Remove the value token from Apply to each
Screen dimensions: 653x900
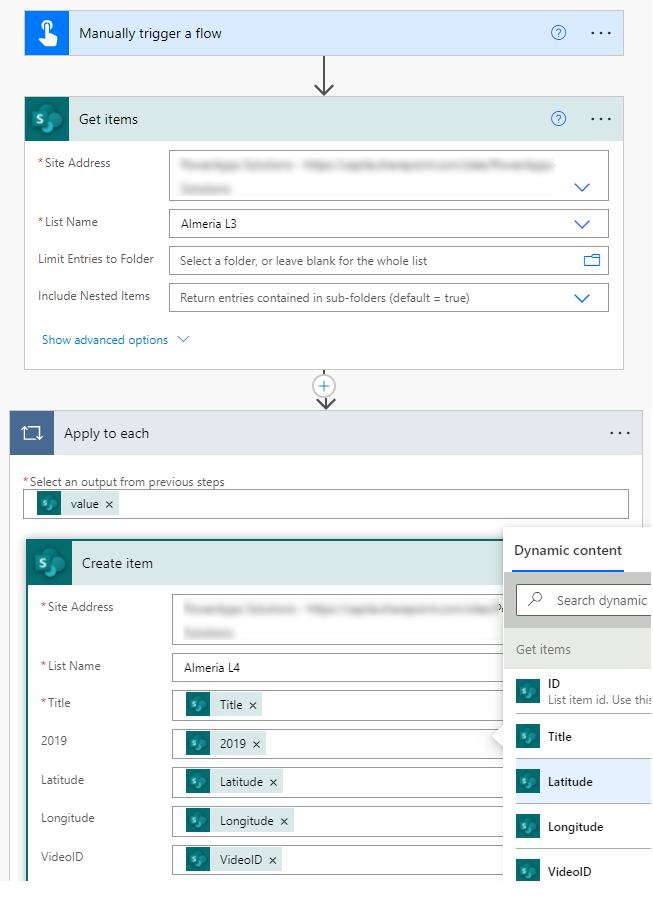click(x=109, y=504)
